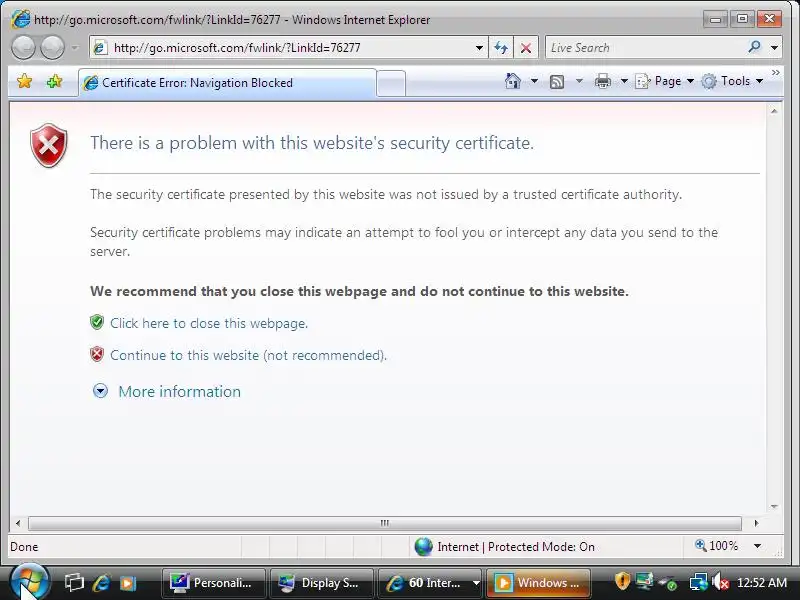Screen dimensions: 800x600
Task: Click 'Click here to close this webpage' link
Action: (209, 323)
